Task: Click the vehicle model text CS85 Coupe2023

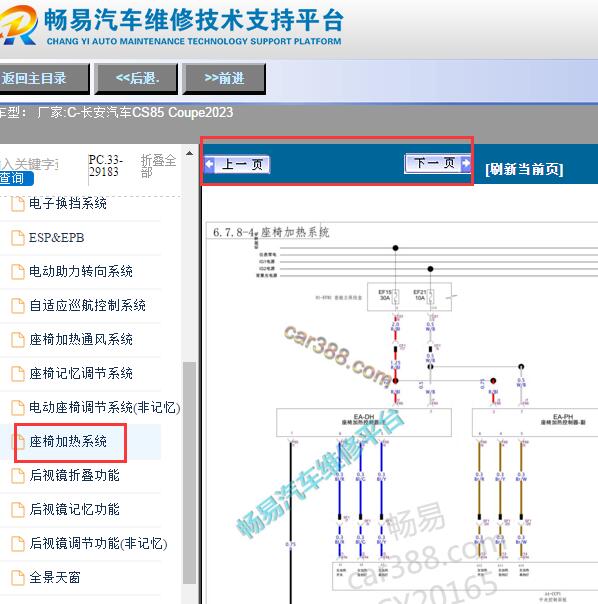Action: click(x=182, y=112)
